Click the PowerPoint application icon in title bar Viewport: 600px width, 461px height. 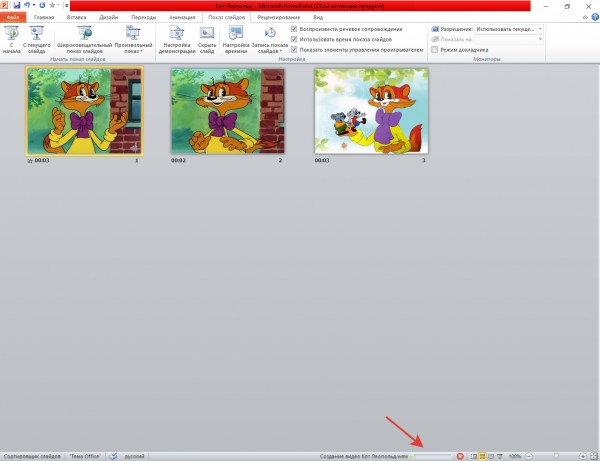pos(5,5)
